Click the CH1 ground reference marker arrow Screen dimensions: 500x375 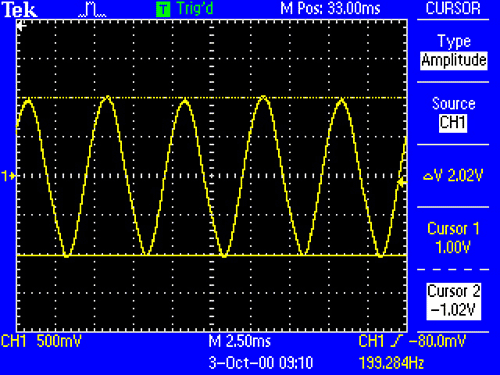[x=9, y=176]
